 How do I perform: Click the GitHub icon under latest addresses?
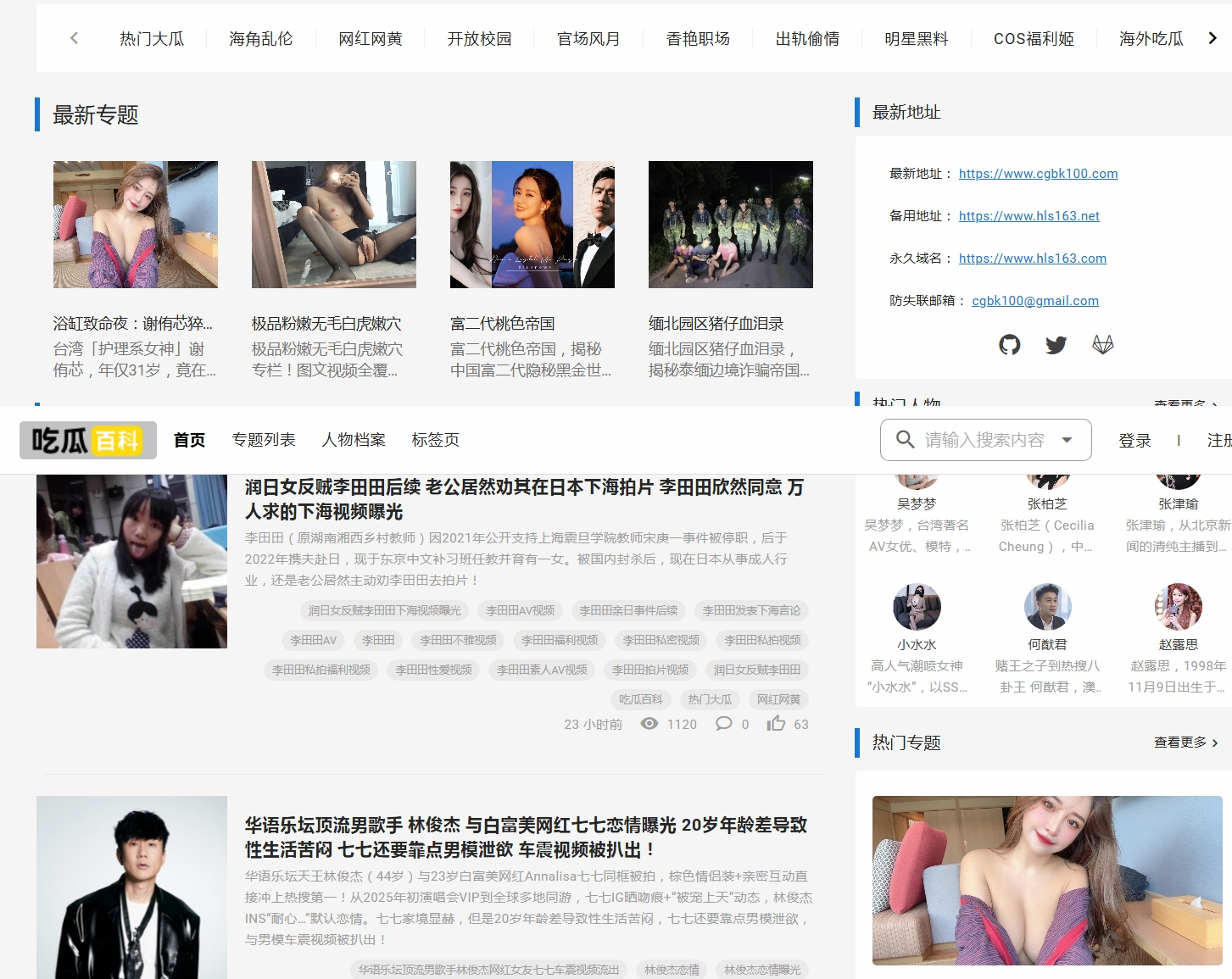click(1009, 345)
